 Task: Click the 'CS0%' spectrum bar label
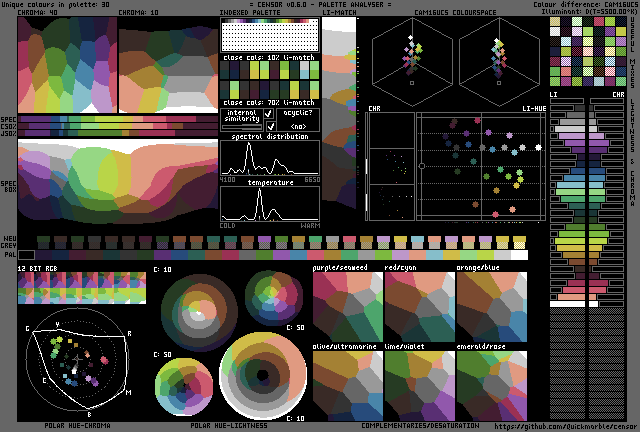[x=9, y=126]
